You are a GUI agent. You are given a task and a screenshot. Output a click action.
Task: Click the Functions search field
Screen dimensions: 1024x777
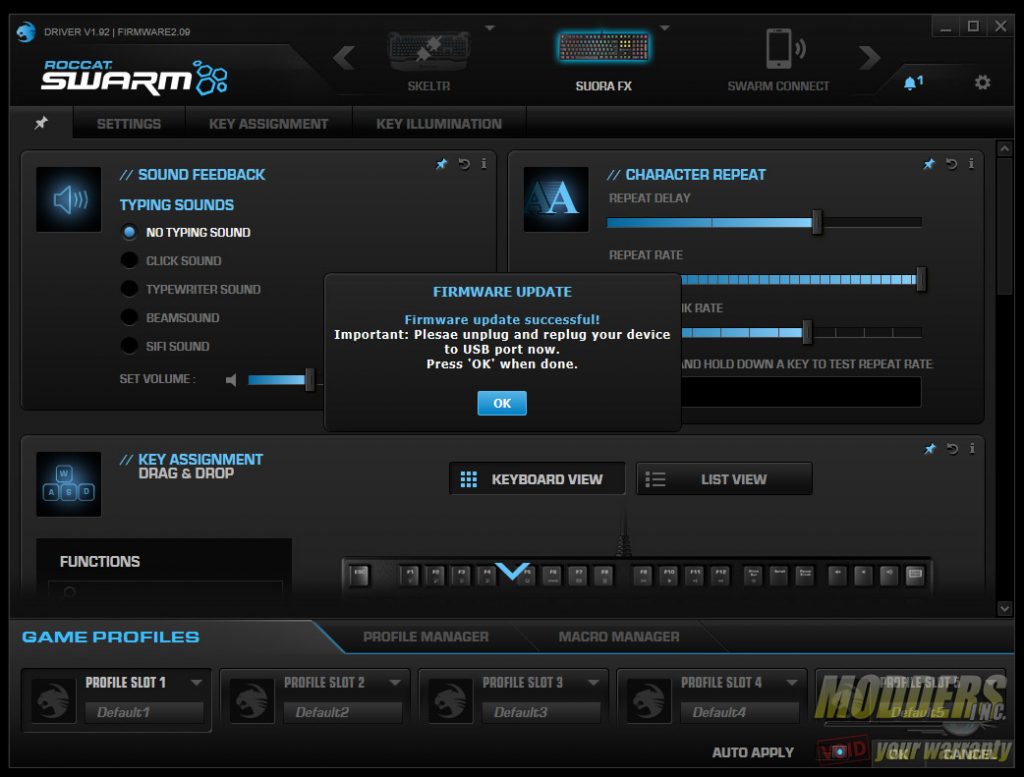coord(166,589)
